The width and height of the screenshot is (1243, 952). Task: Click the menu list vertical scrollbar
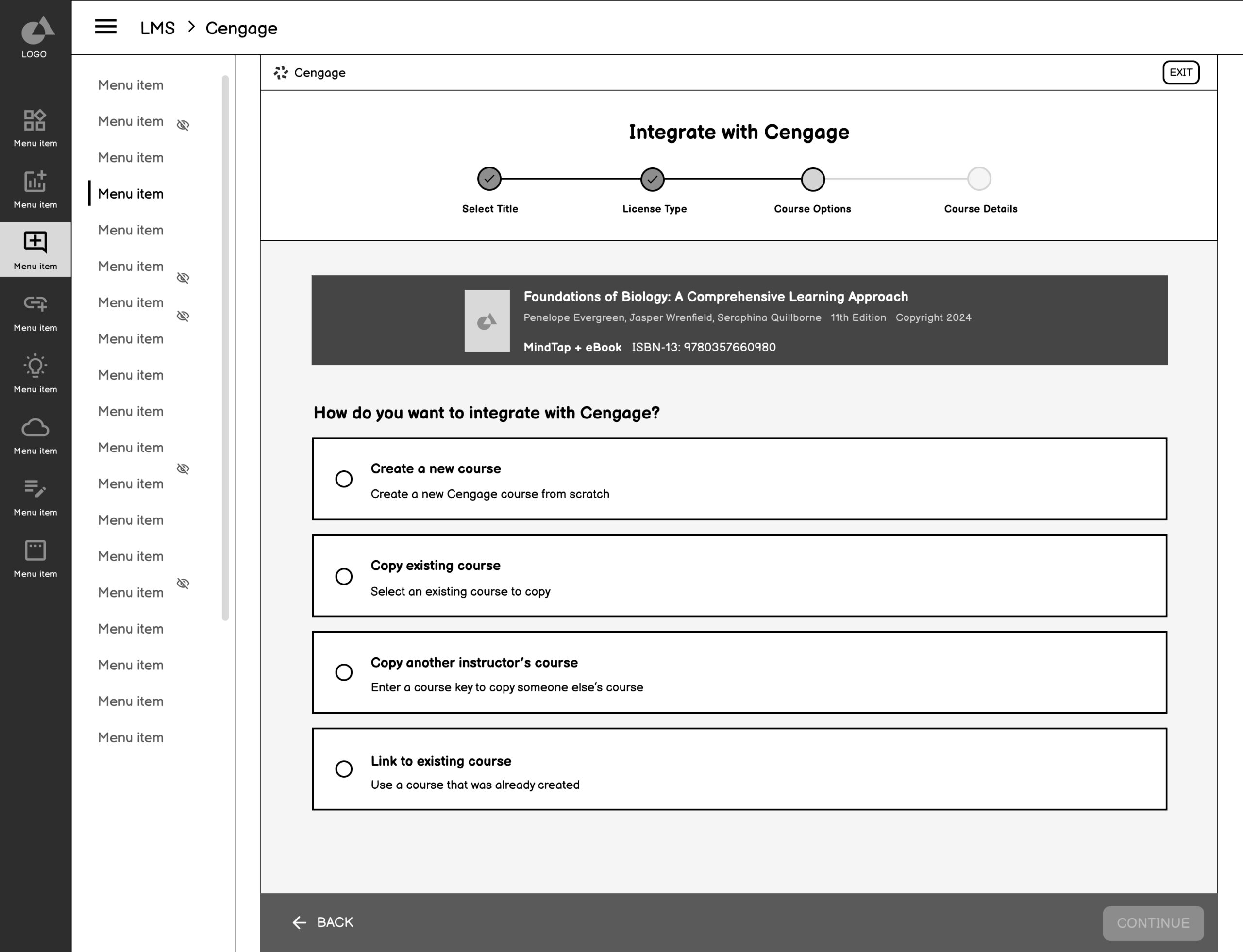point(225,348)
